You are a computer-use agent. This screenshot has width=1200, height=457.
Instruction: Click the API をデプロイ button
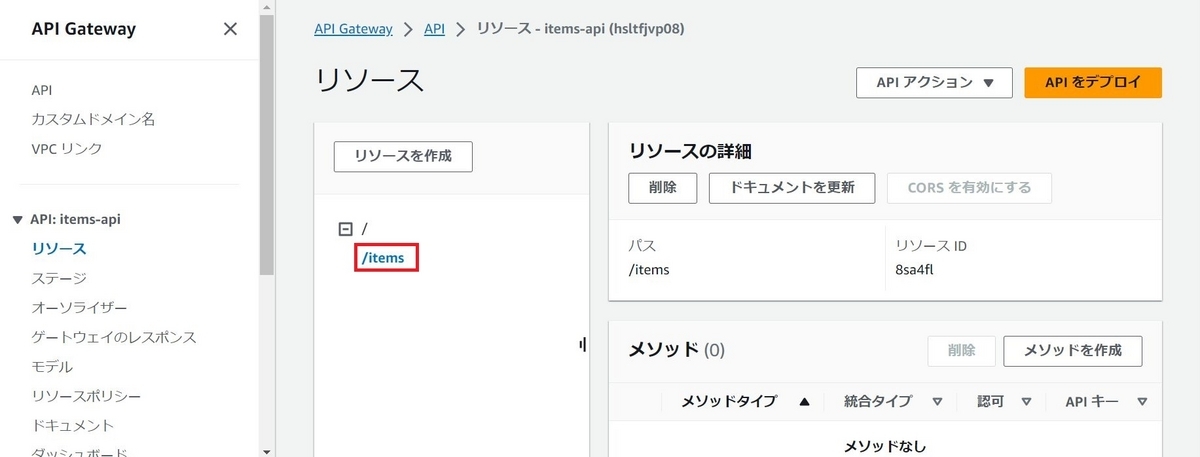coord(1093,83)
